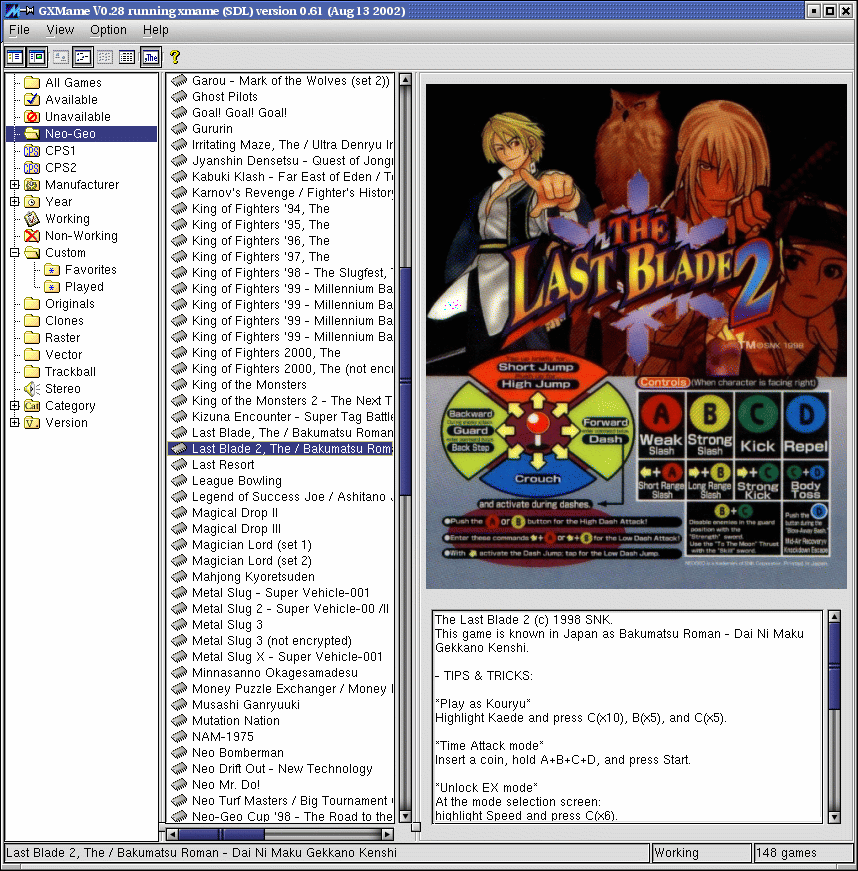Open the Option menu
The height and width of the screenshot is (871, 858).
tap(108, 30)
